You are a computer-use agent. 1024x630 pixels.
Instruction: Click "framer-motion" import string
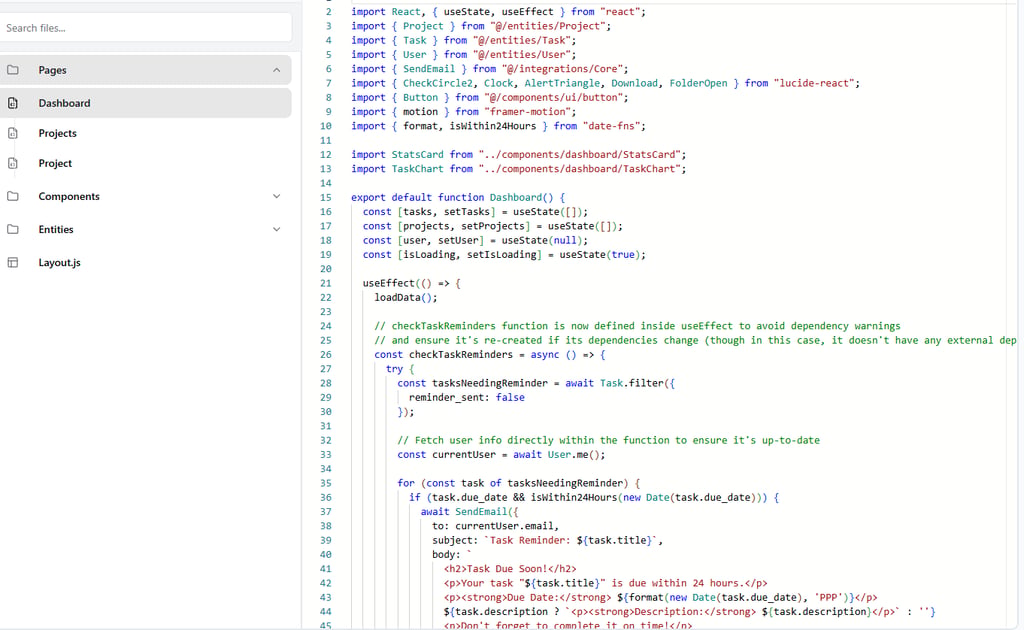click(x=528, y=112)
